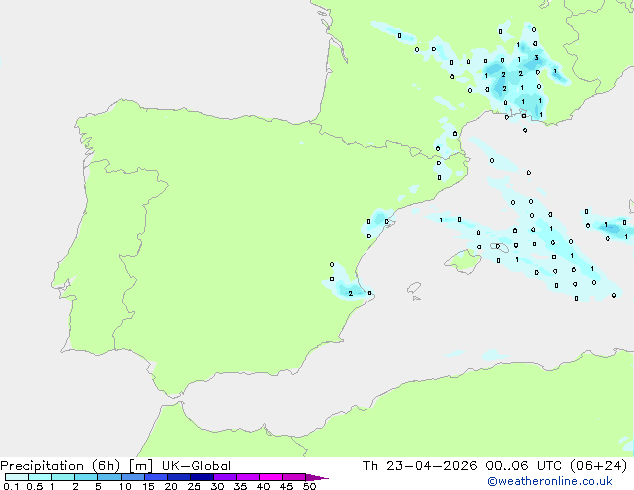Click the '(6h)' interval label
The image size is (634, 490).
click(x=106, y=466)
